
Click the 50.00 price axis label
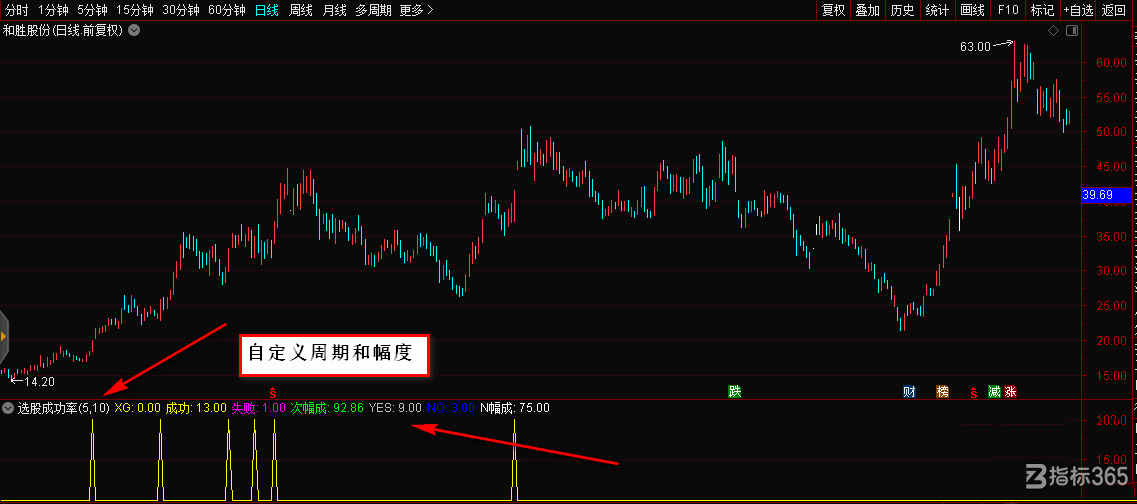(x=1111, y=132)
